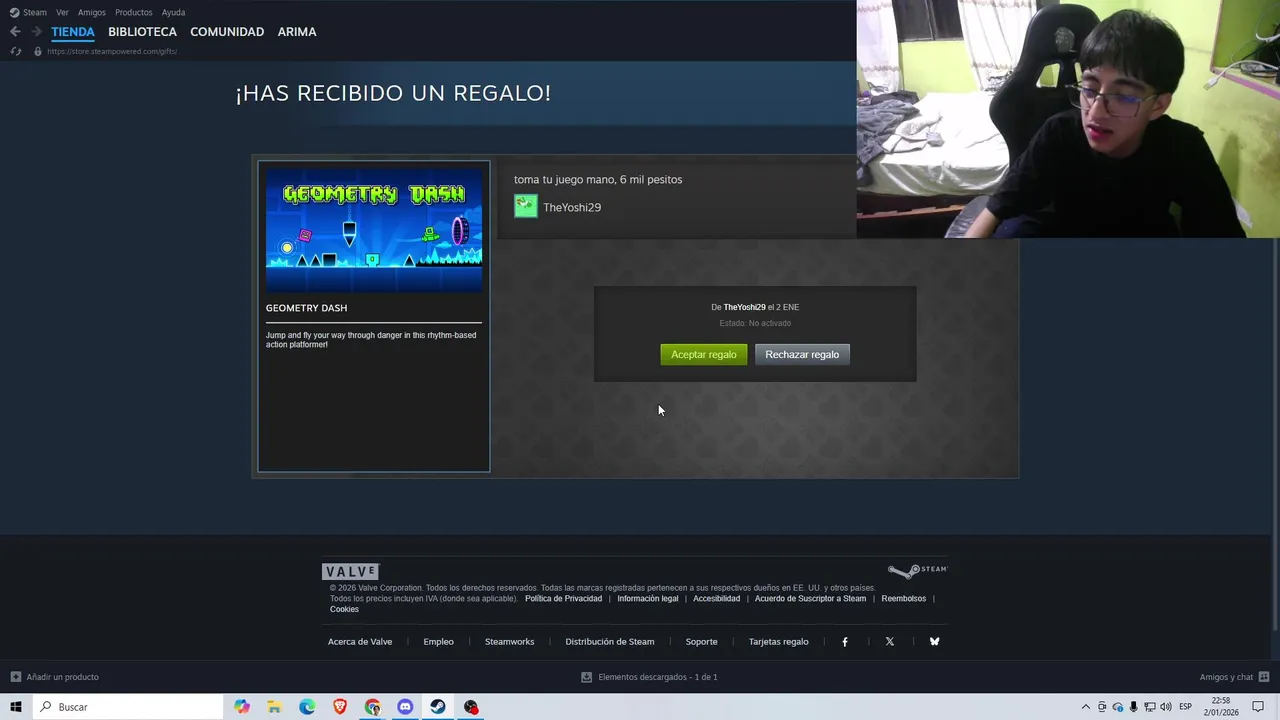Open the Empleo footer link
Viewport: 1280px width, 720px height.
(438, 642)
